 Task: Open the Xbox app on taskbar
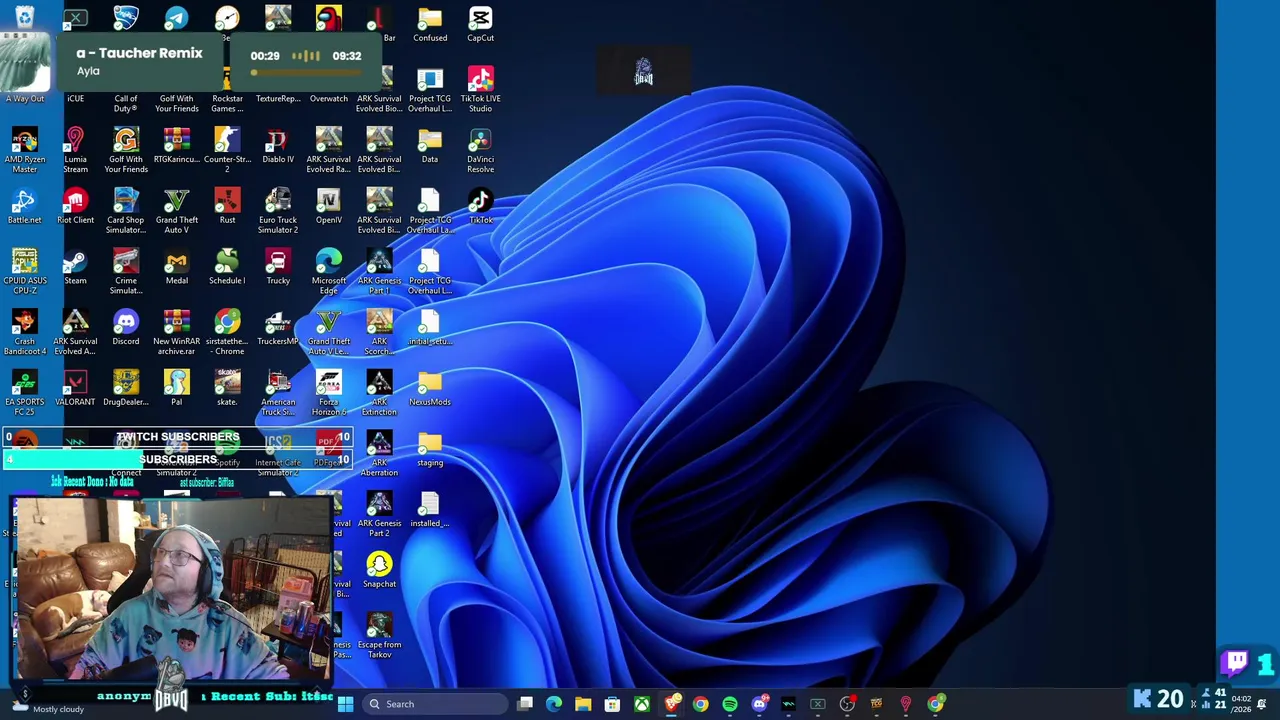[642, 704]
